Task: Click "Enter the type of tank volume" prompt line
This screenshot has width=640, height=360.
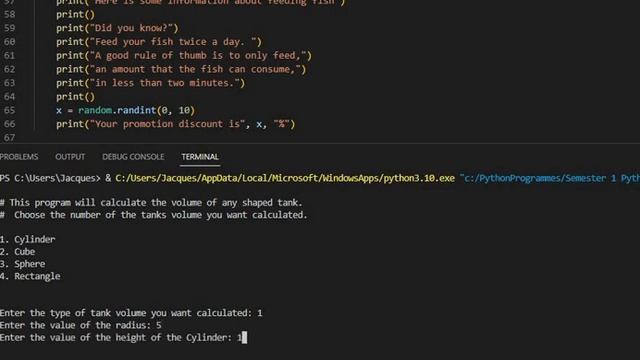Action: point(131,313)
